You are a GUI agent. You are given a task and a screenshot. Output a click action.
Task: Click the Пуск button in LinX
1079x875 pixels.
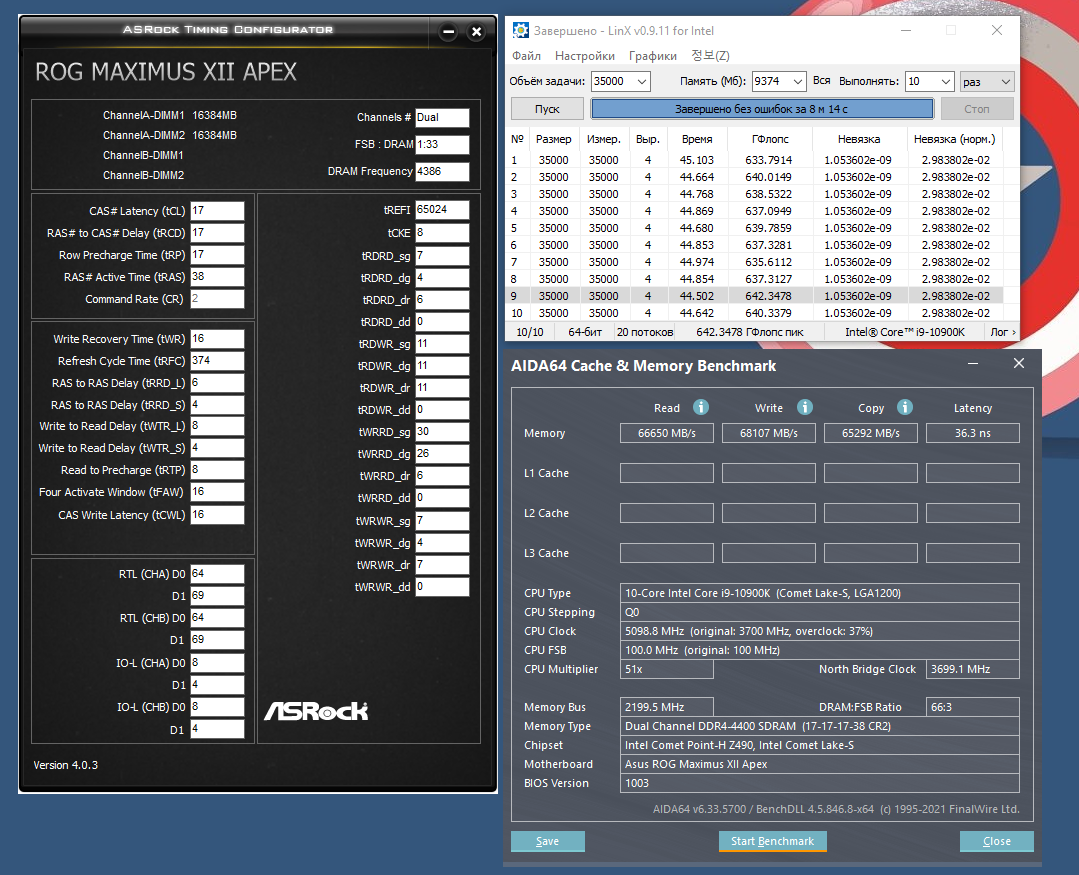click(x=547, y=109)
